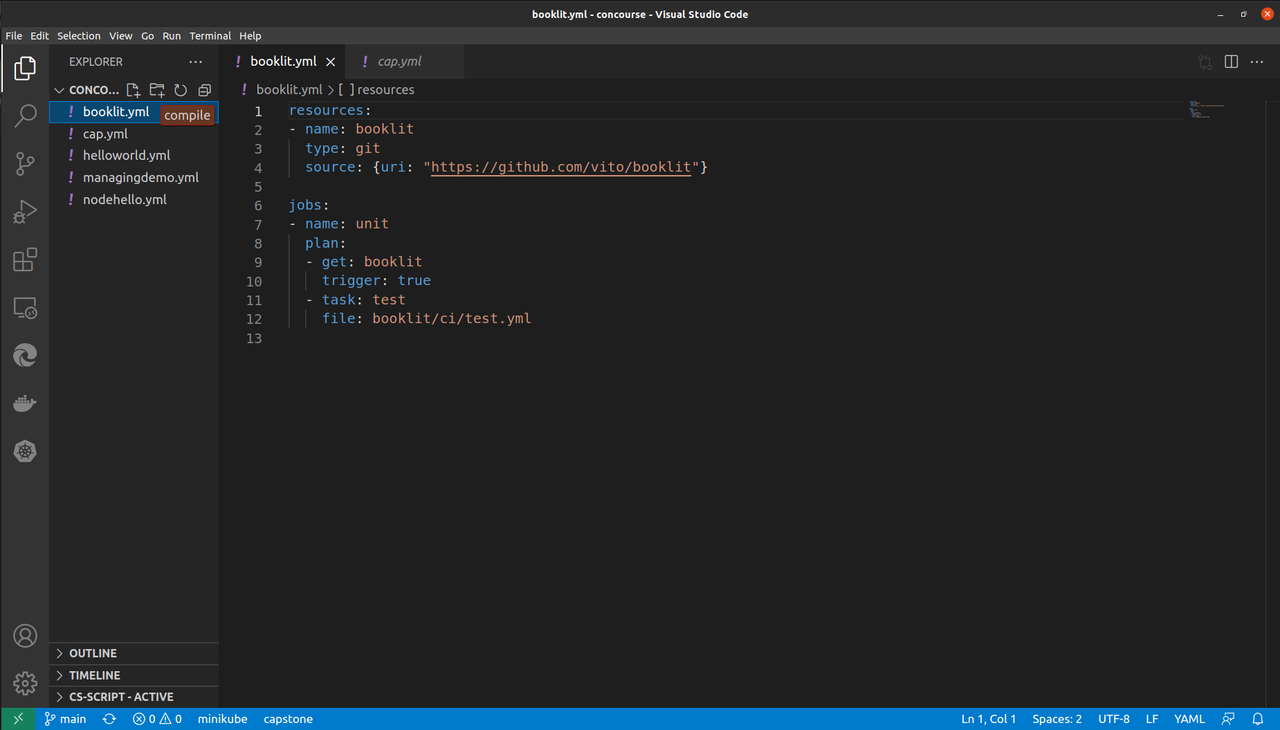Refresh the Explorer file list
The height and width of the screenshot is (730, 1280).
tap(181, 90)
